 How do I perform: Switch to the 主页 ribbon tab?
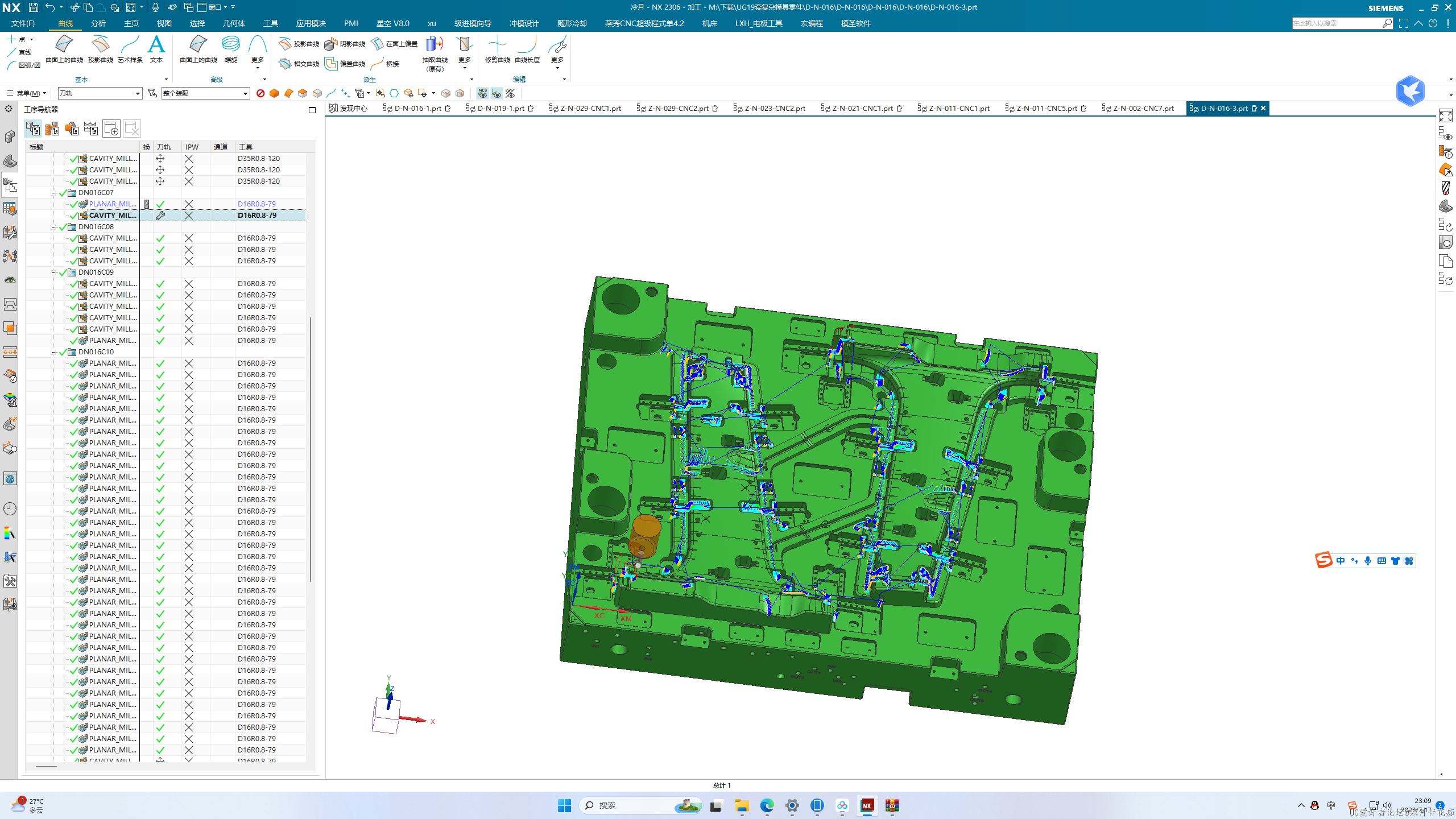click(x=131, y=23)
